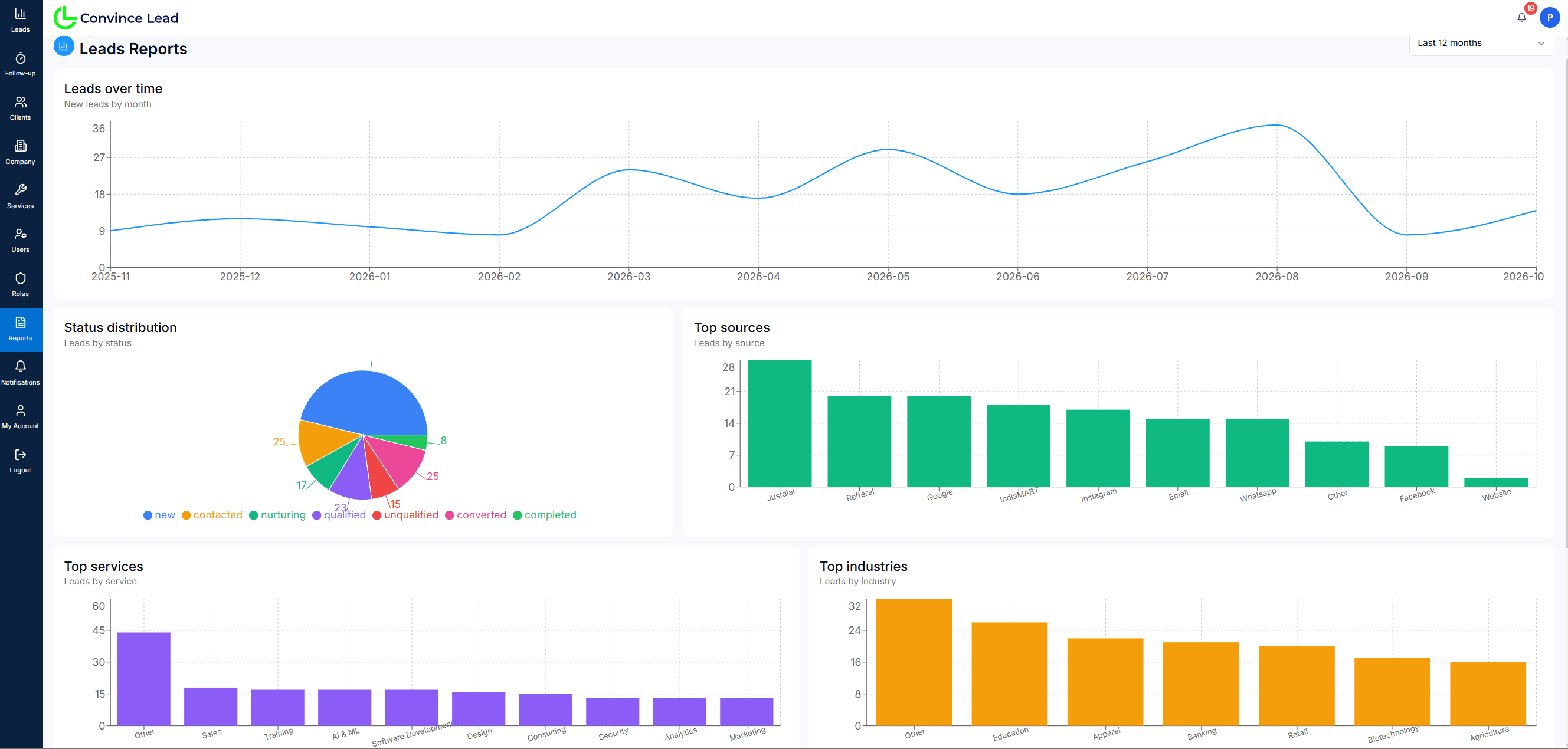Click the Top industries heading
This screenshot has width=1568, height=749.
pyautogui.click(x=864, y=566)
